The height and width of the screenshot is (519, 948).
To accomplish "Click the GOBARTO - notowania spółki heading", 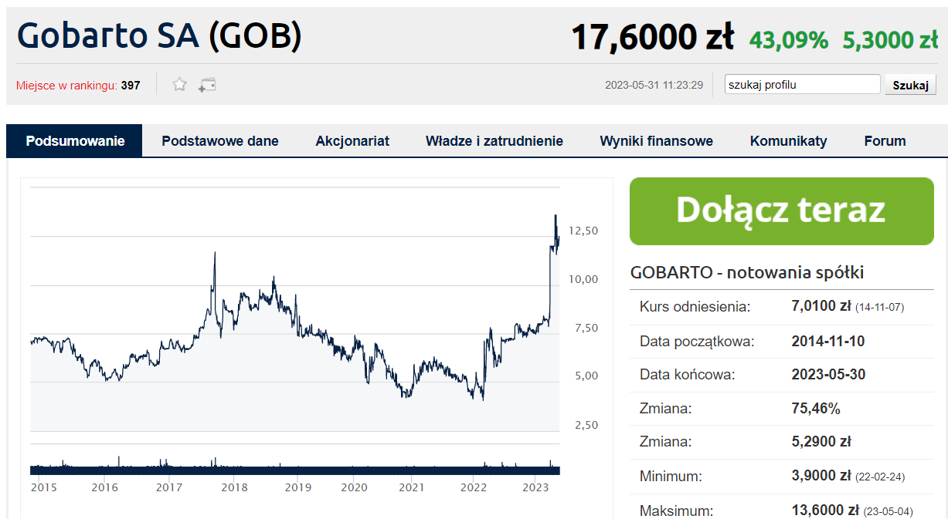I will tap(747, 272).
